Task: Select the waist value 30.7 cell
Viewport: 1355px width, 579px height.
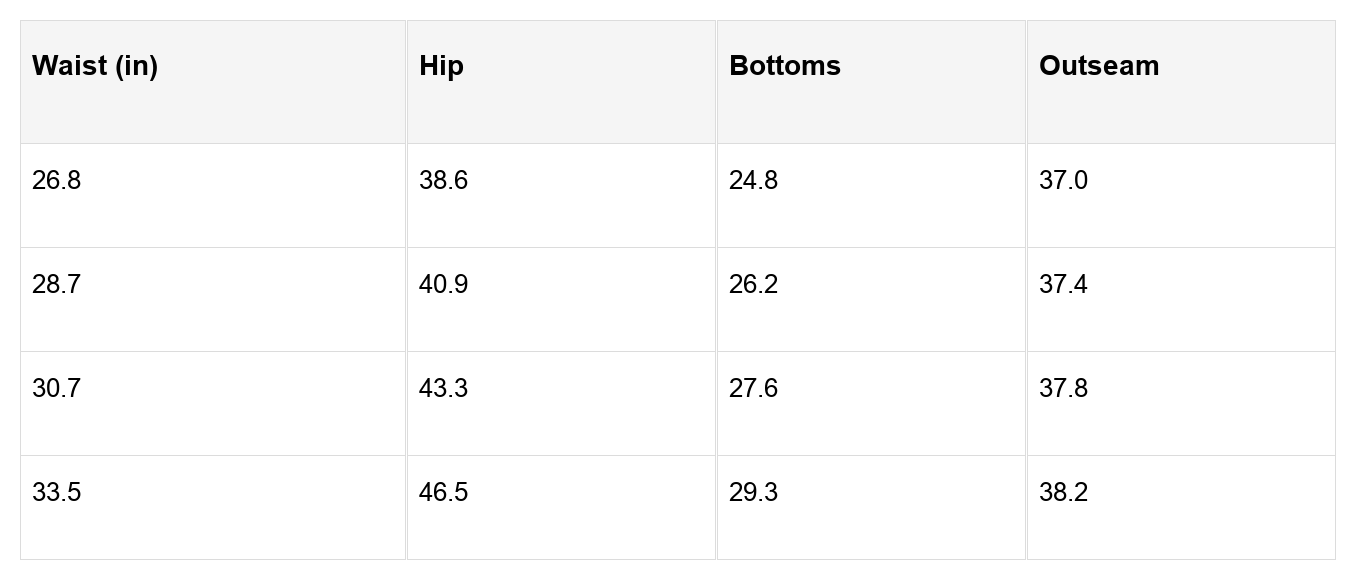Action: [213, 403]
